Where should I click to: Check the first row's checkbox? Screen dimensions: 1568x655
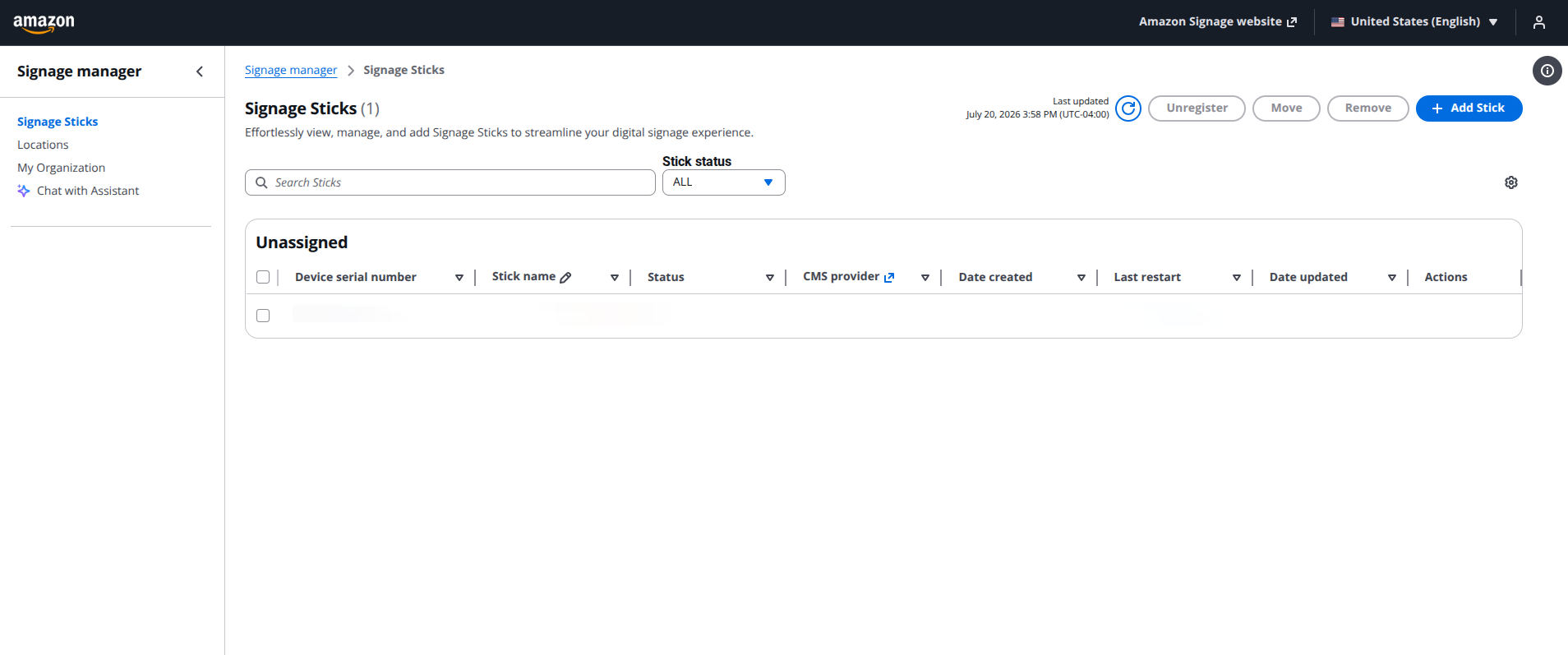(x=263, y=316)
